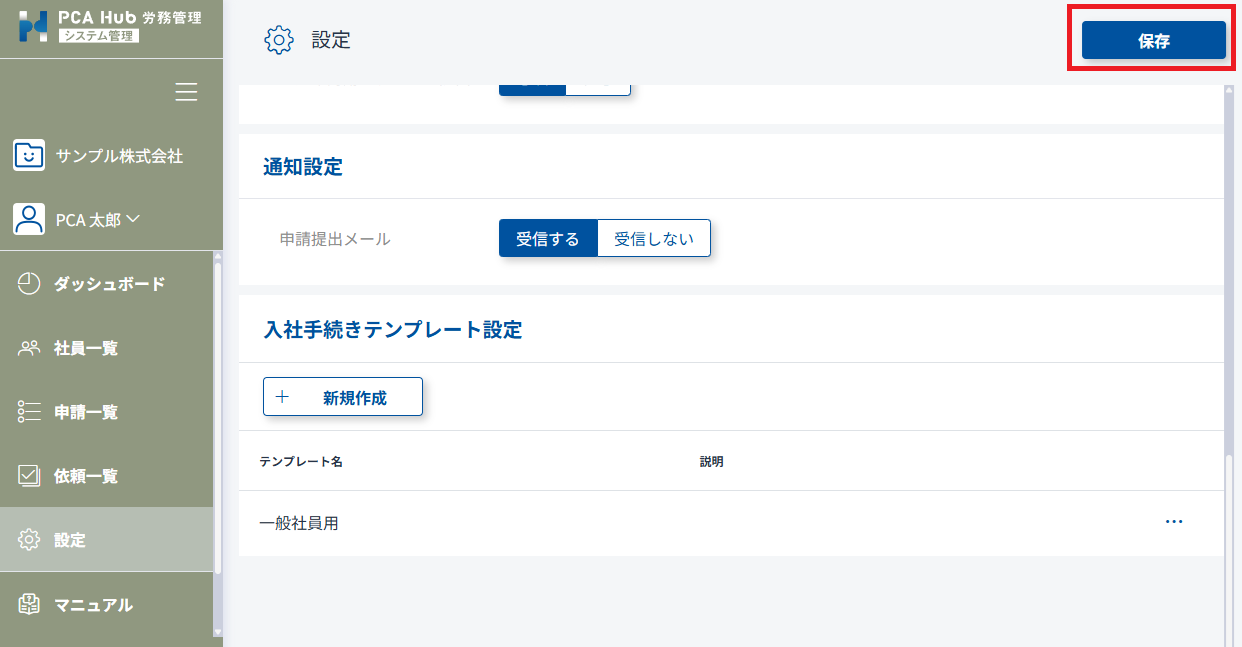The width and height of the screenshot is (1242, 647).
Task: Open options menu for 一般社員用 template
Action: click(x=1173, y=522)
